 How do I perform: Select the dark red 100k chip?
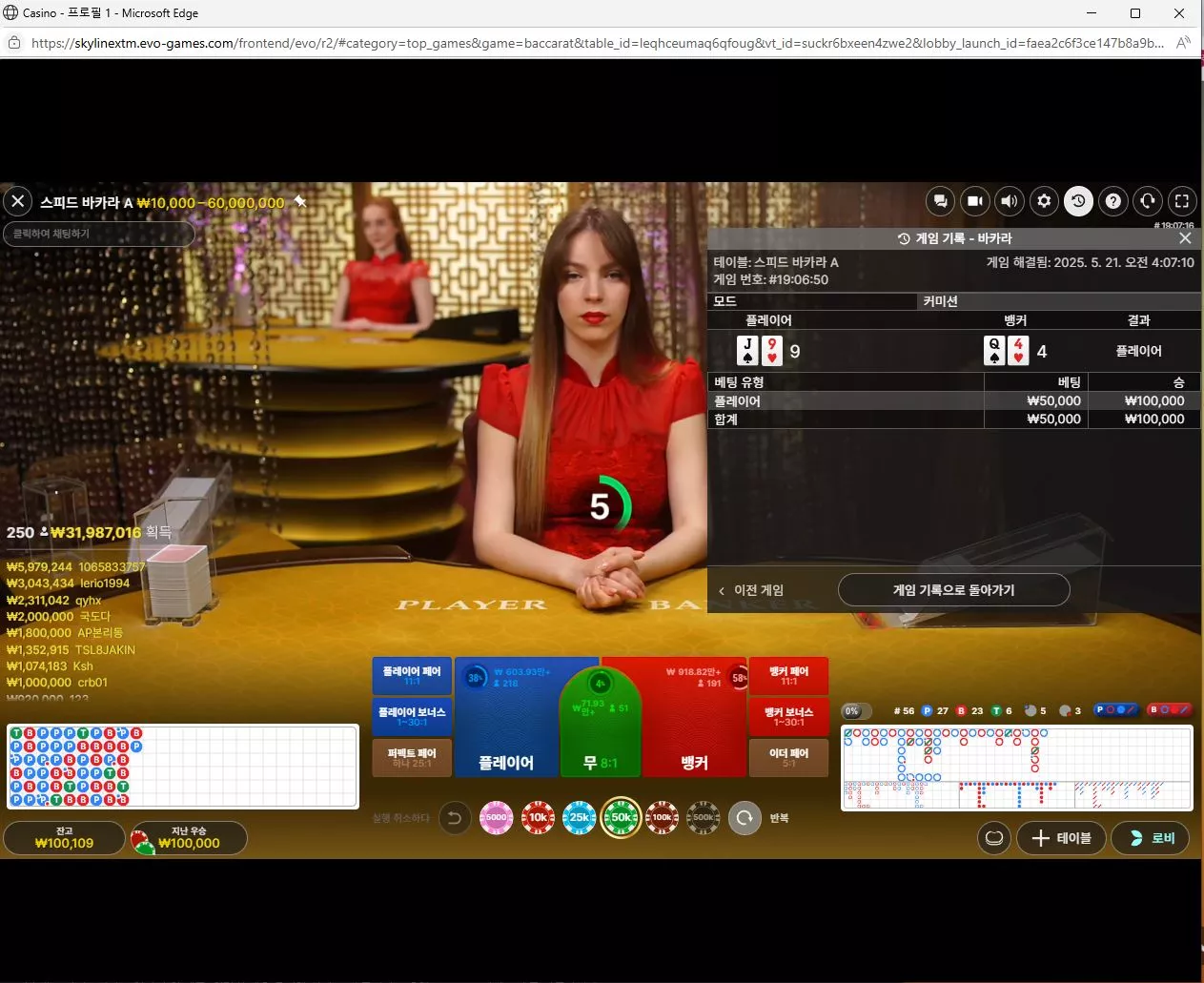662,818
